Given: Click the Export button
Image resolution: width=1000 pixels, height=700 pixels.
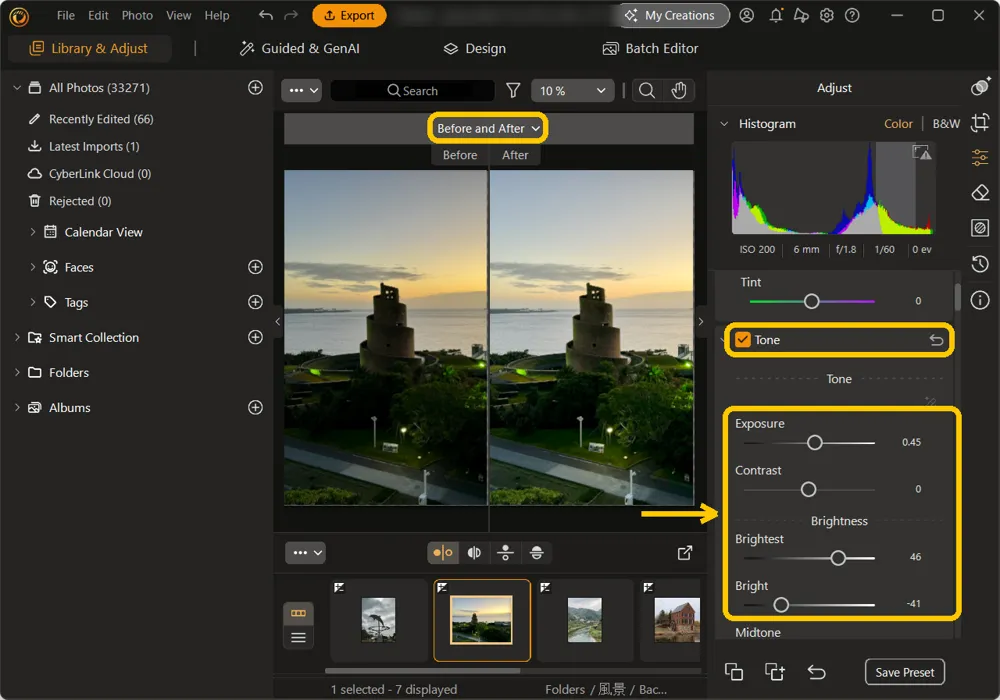Looking at the screenshot, I should (349, 15).
